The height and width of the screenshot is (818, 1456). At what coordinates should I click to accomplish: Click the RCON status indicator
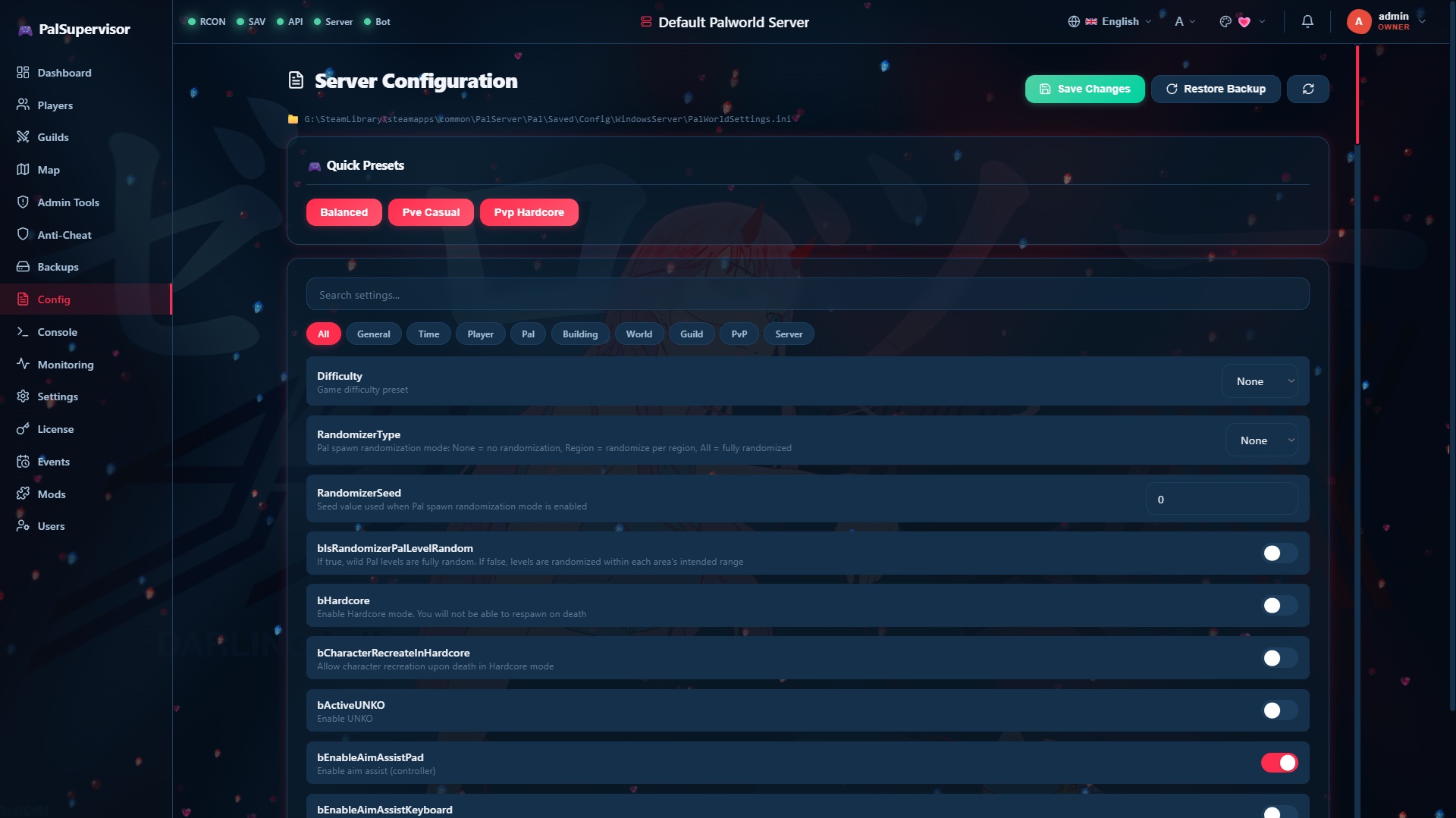(207, 22)
